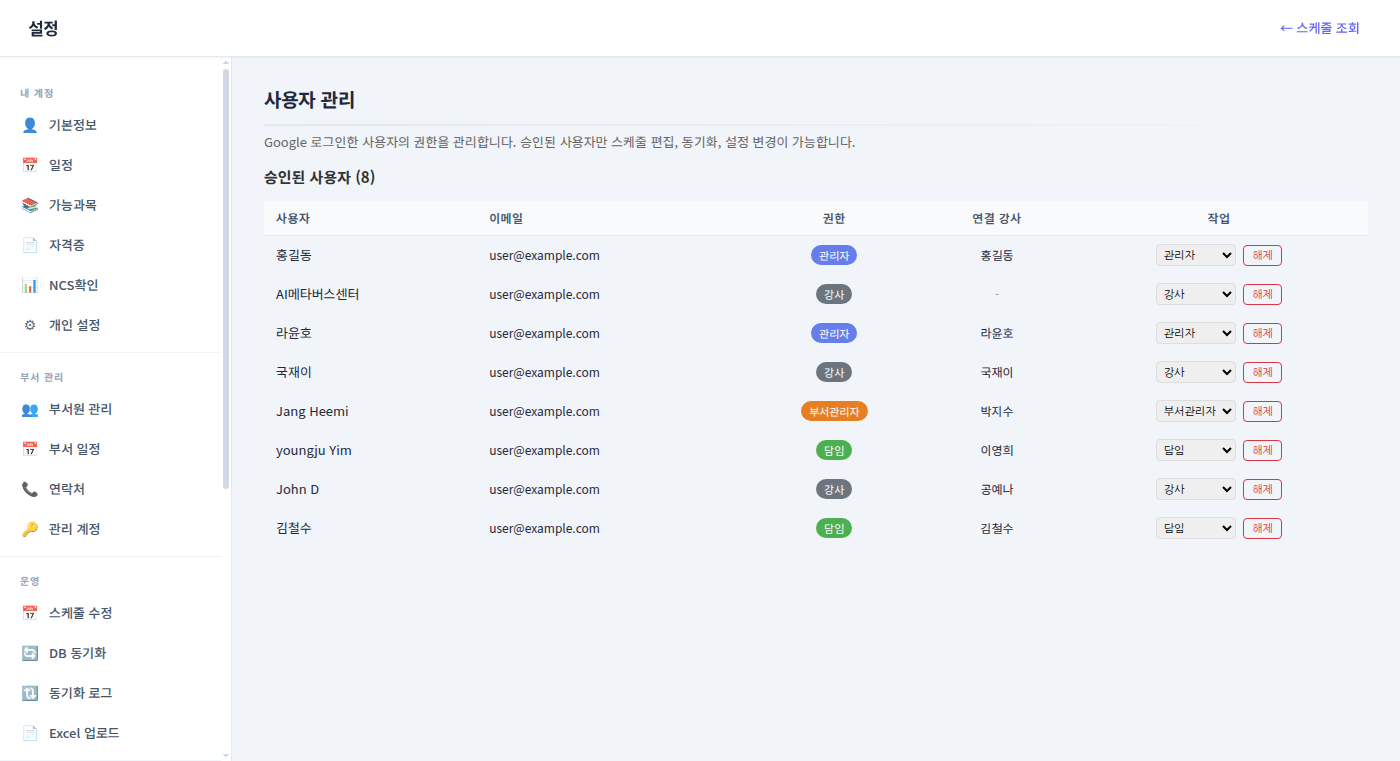Open the 권한 dropdown for 홍길동

point(1195,255)
